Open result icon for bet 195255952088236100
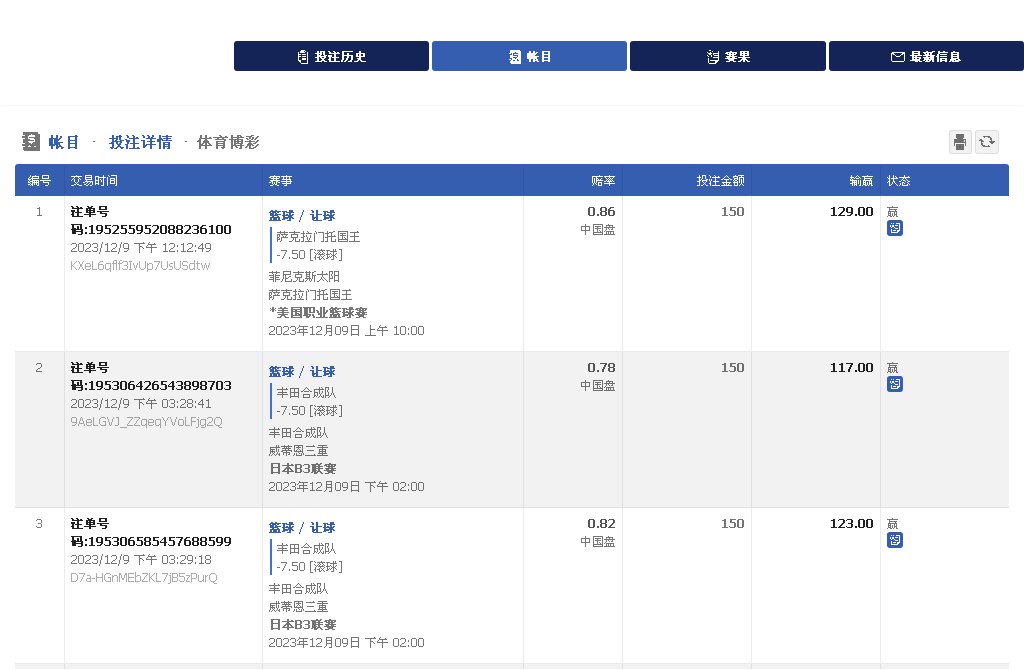Image resolution: width=1024 pixels, height=670 pixels. coord(895,228)
